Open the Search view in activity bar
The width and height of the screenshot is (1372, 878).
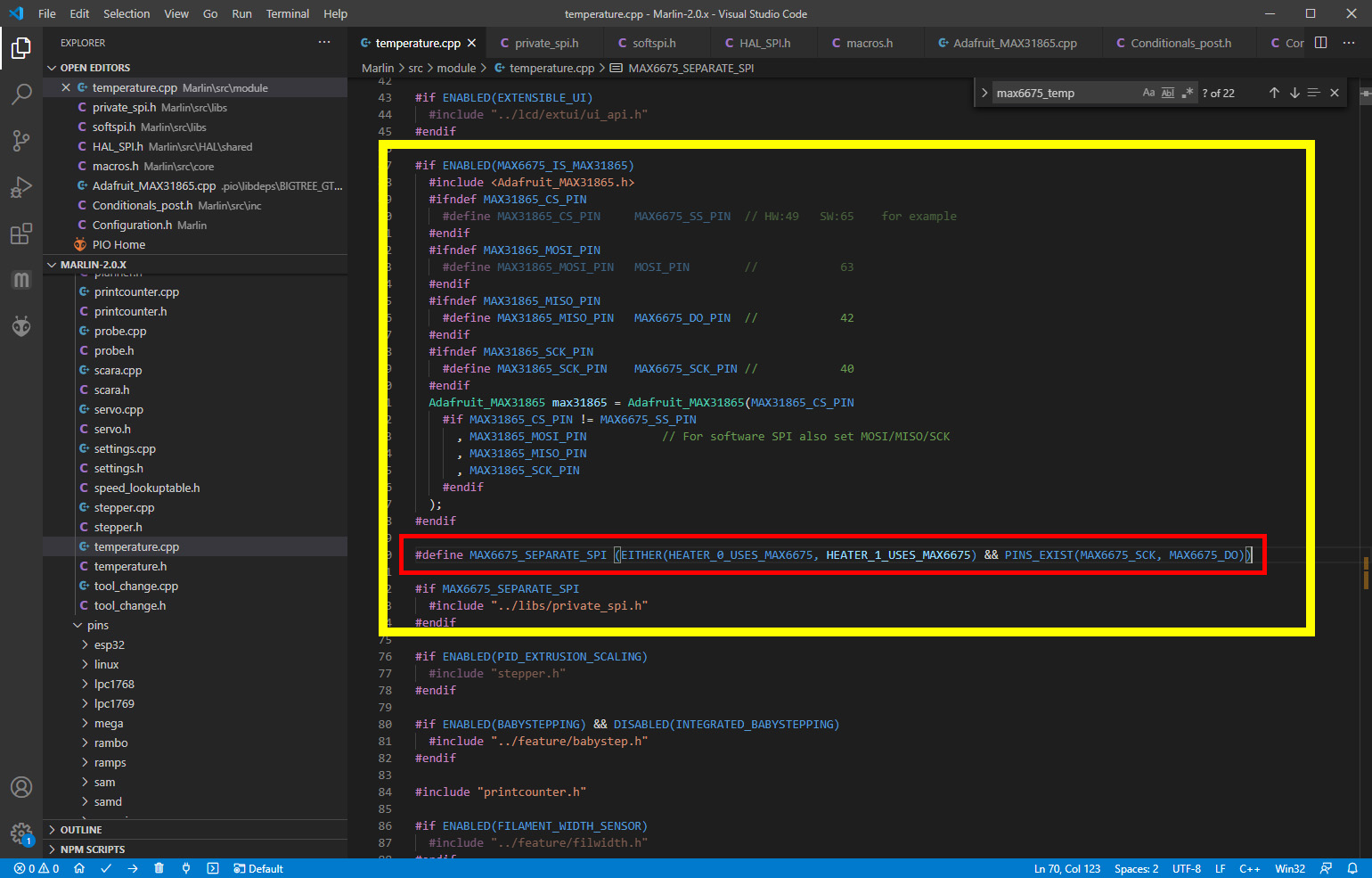[21, 94]
